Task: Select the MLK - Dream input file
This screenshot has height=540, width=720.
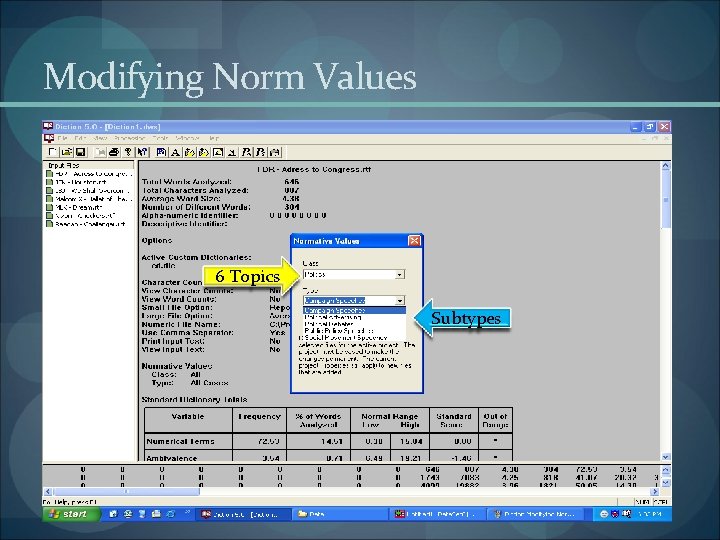Action: pyautogui.click(x=74, y=207)
